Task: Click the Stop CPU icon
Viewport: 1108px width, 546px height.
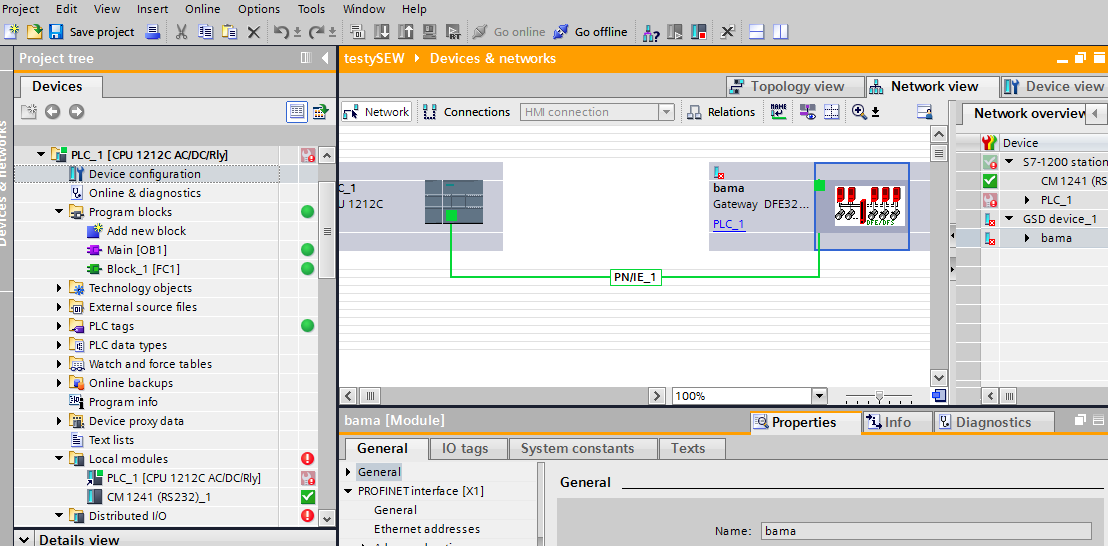Action: 699,32
